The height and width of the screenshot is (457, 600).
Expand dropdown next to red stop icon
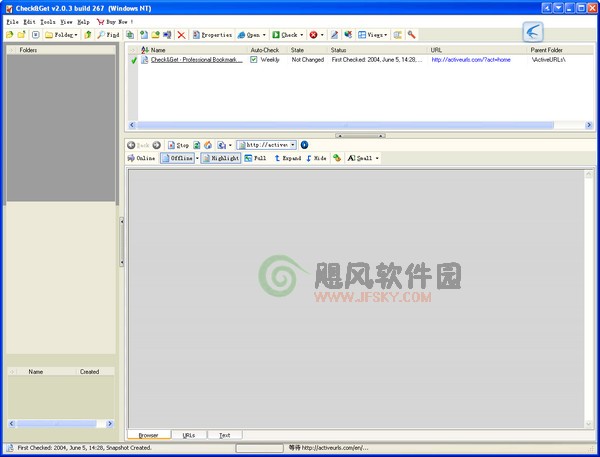322,35
